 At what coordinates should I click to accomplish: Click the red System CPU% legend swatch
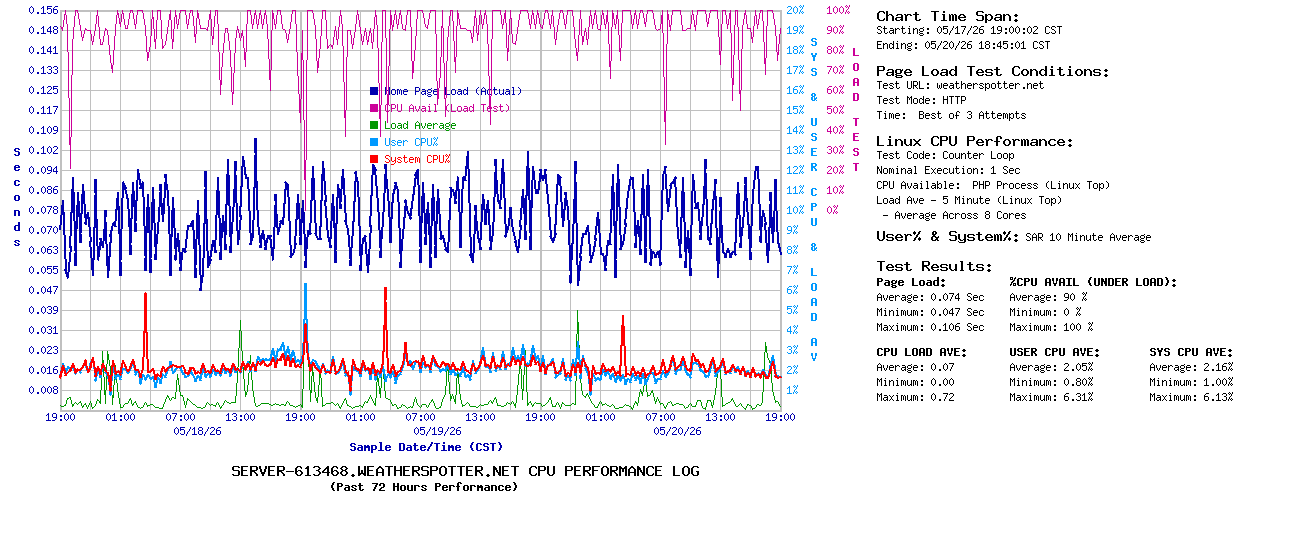coord(374,159)
